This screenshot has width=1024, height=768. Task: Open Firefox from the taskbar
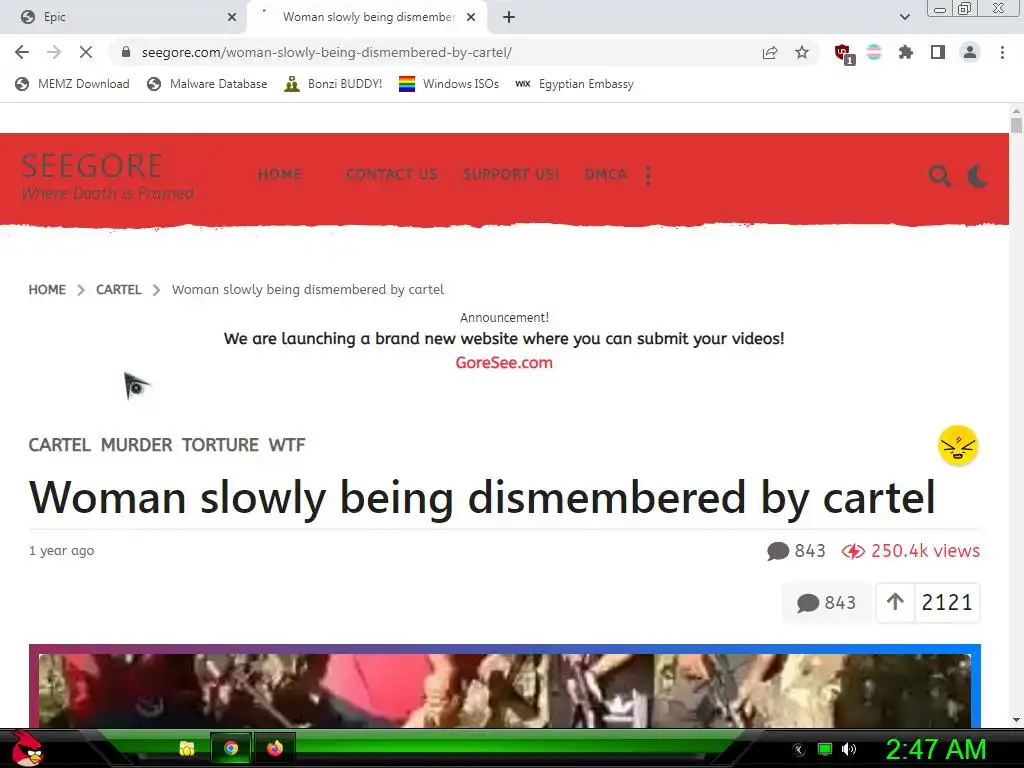click(275, 748)
